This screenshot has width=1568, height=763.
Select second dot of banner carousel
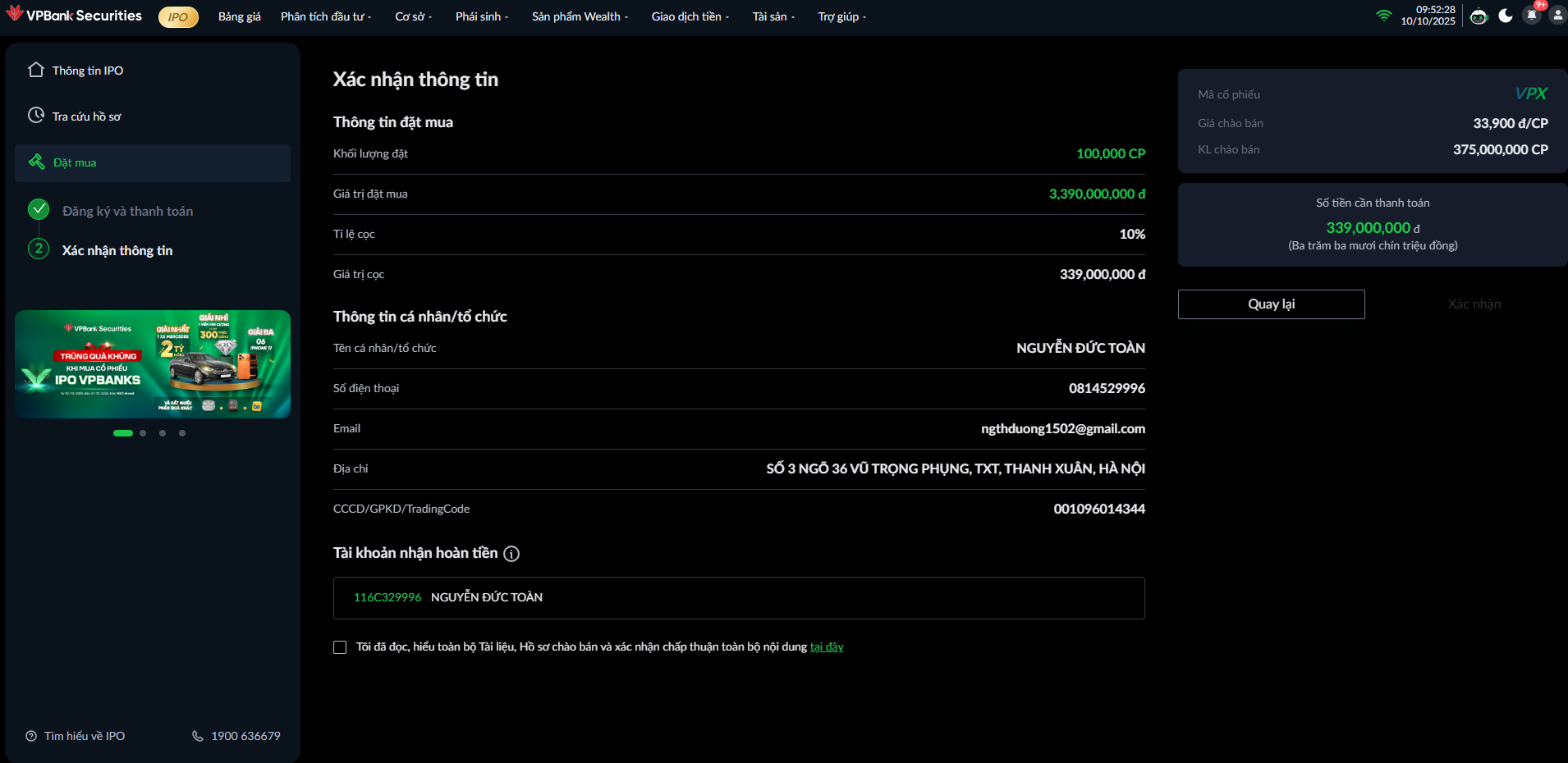click(x=143, y=433)
